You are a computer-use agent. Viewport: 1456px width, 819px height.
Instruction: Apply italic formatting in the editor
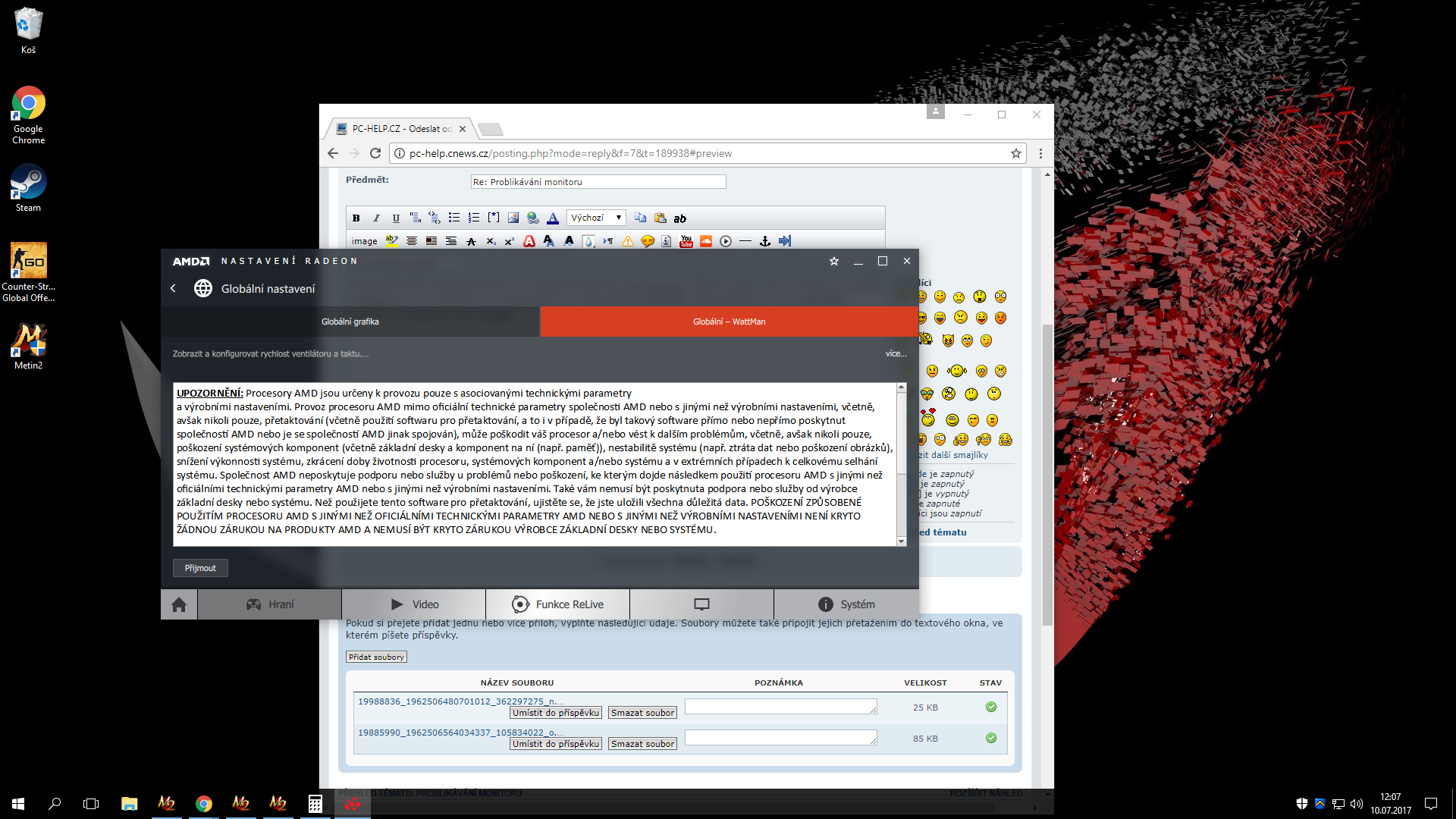coord(376,218)
